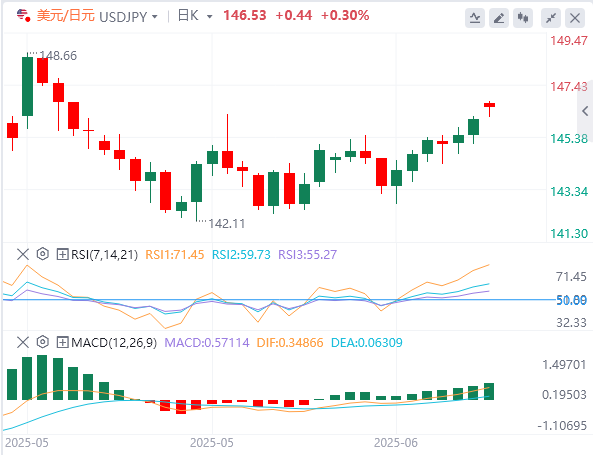Expand the right side panel chevron
Screen dimensions: 593x455
[x=585, y=111]
